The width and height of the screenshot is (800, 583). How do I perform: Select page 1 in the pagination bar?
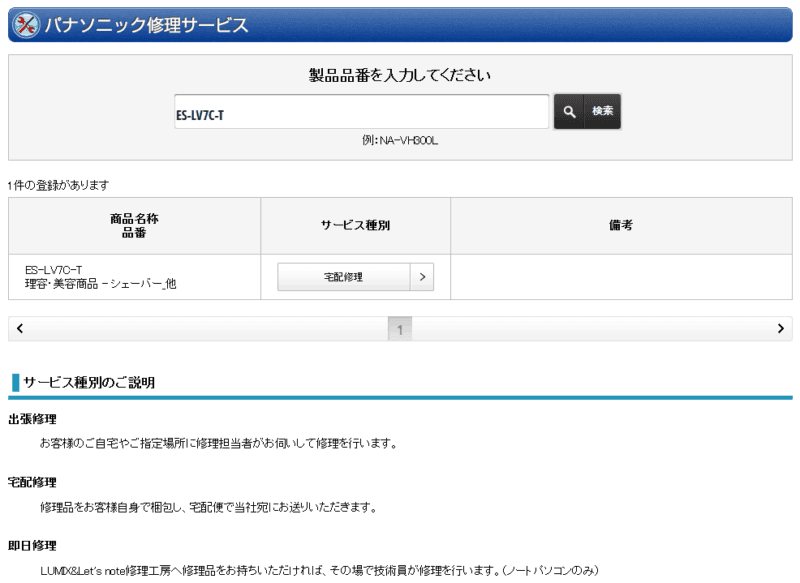pyautogui.click(x=400, y=329)
